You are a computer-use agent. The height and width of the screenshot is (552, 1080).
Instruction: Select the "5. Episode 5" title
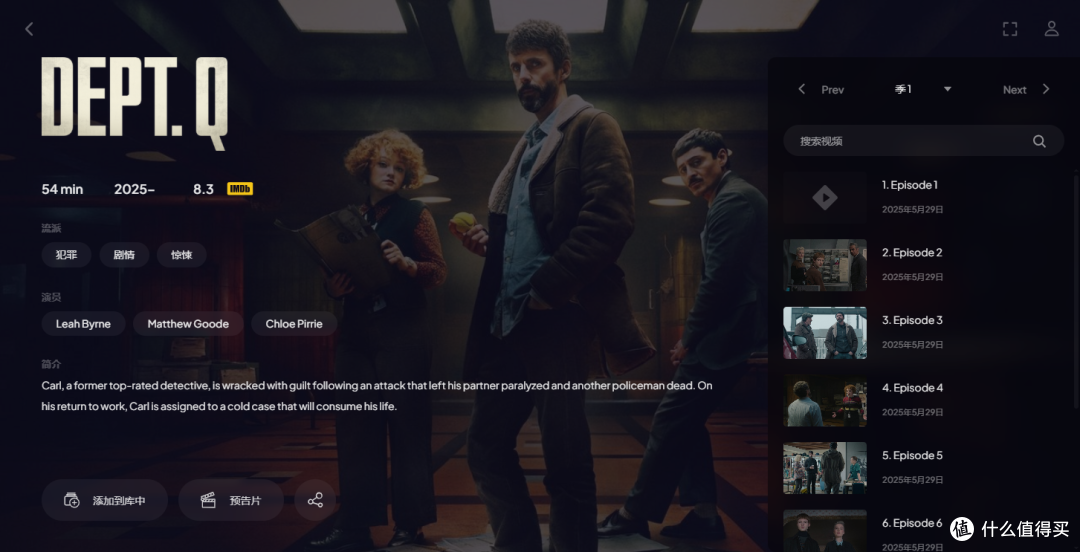[912, 455]
